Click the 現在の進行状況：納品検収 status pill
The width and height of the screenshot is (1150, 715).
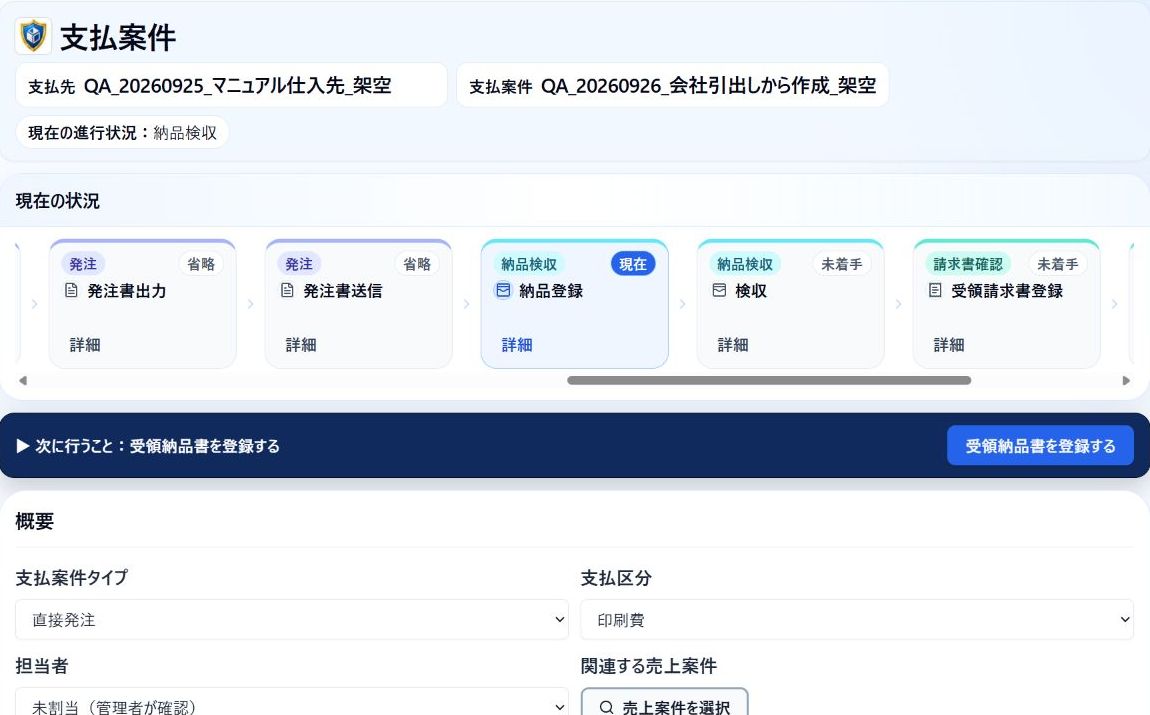(x=122, y=133)
